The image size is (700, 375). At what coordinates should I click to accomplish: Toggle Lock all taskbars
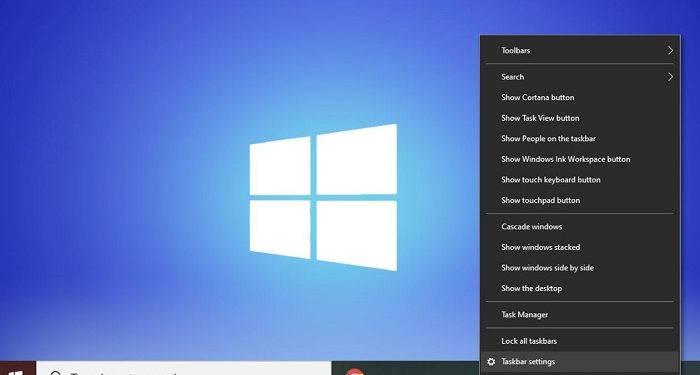click(580, 341)
